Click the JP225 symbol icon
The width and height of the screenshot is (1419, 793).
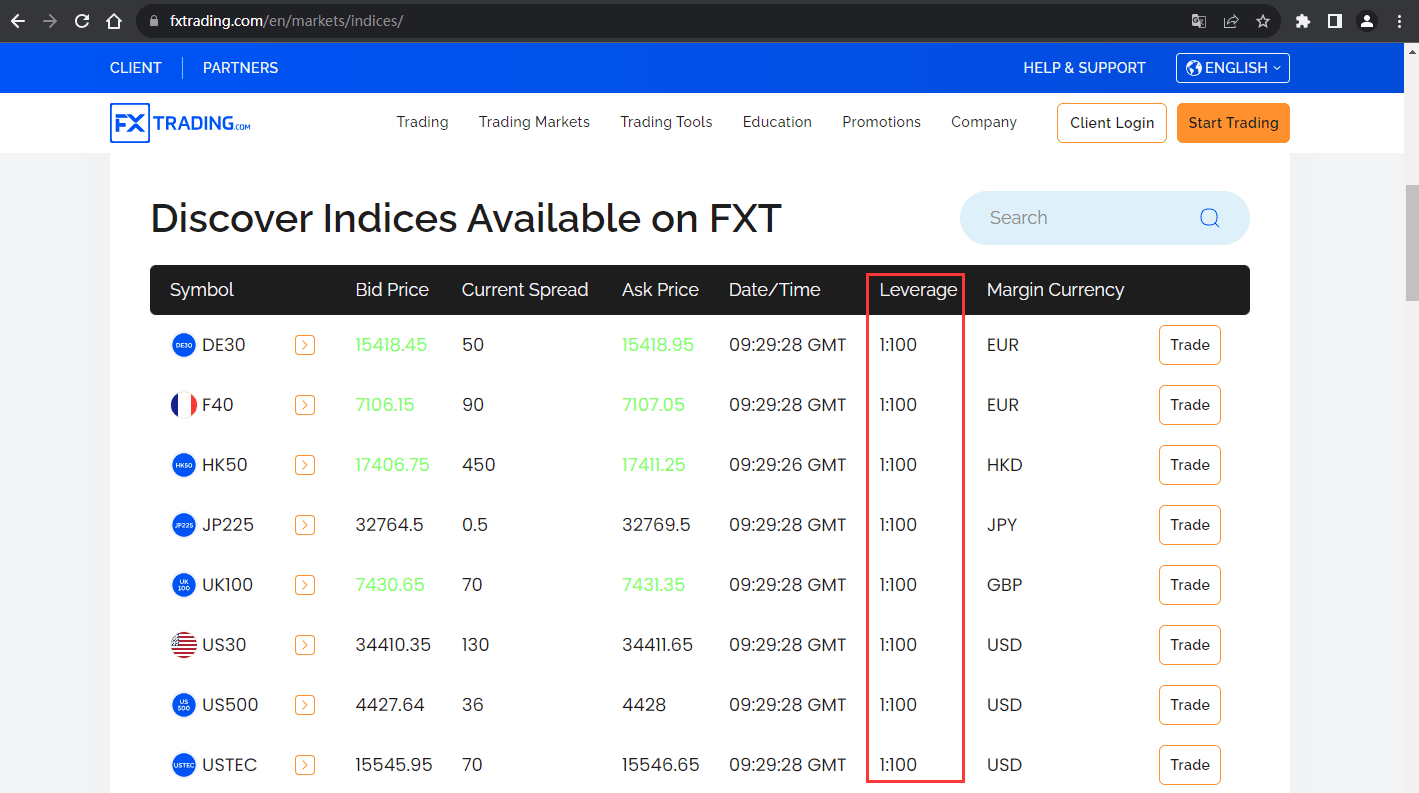point(184,525)
